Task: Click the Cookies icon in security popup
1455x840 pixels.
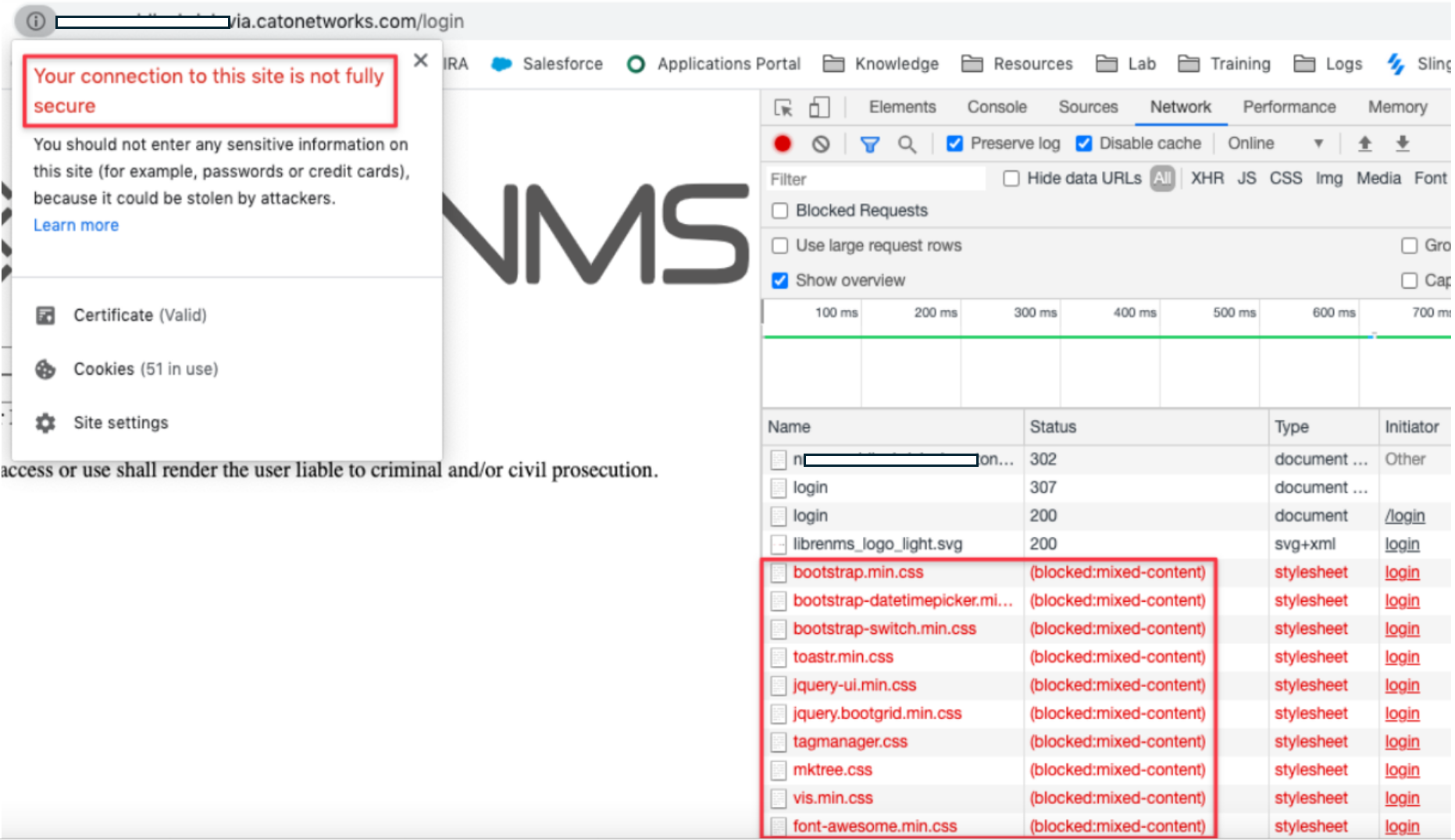Action: click(x=45, y=369)
